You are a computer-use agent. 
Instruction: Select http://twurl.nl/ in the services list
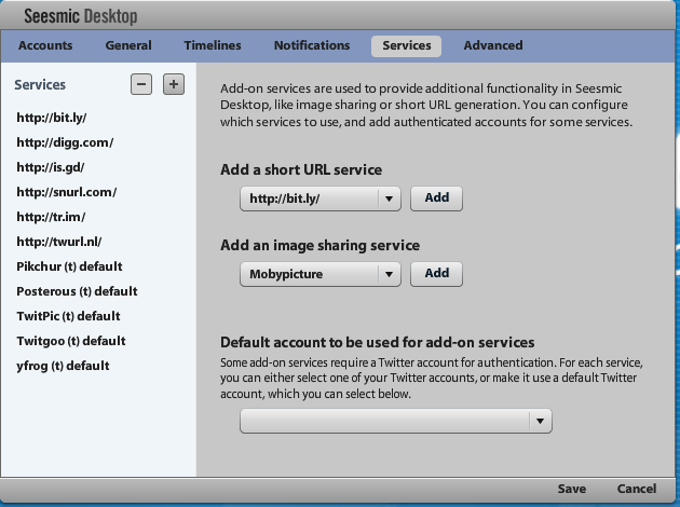(59, 242)
